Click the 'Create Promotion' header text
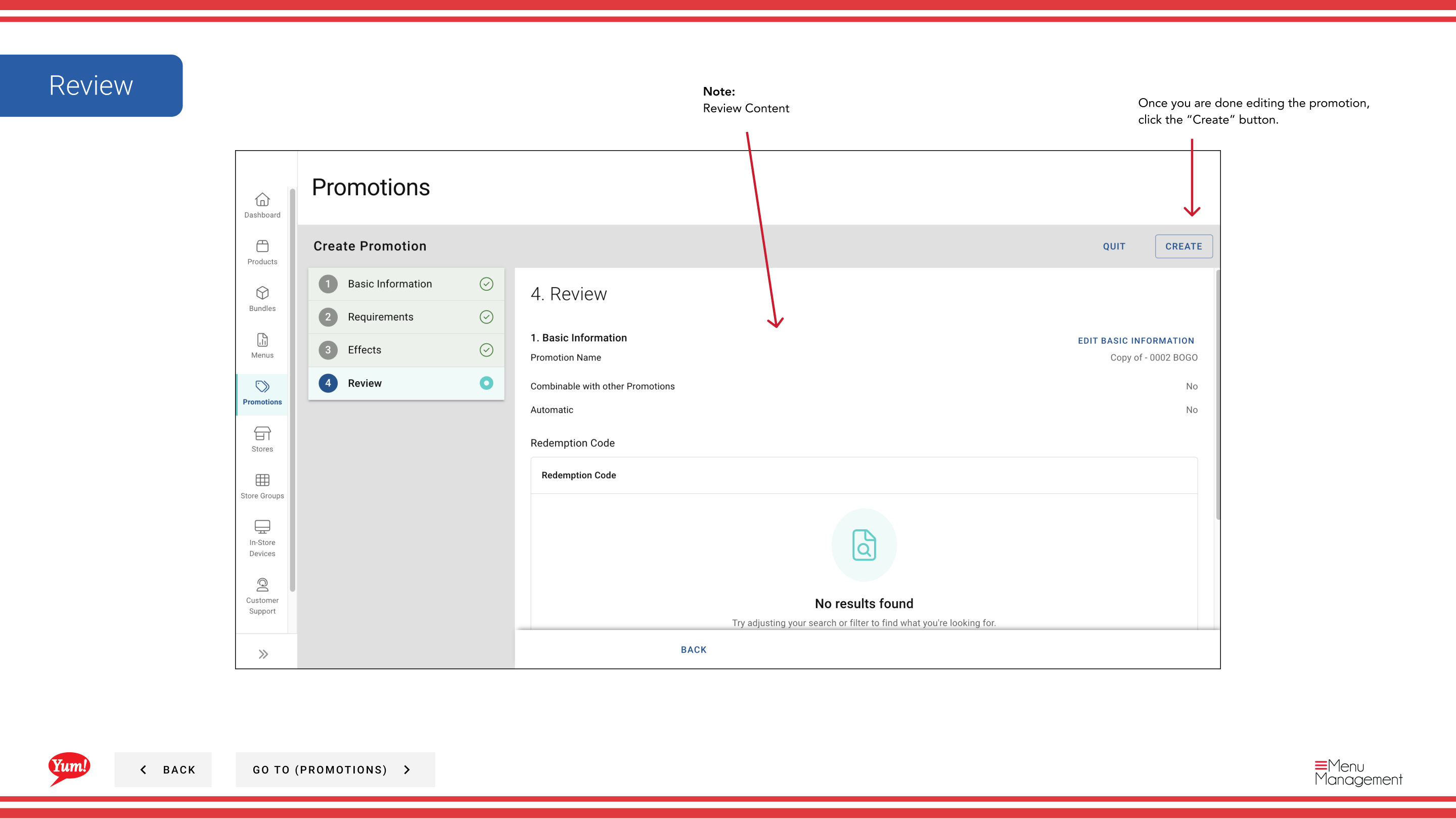Screen dimensions: 1456x819 pos(370,246)
